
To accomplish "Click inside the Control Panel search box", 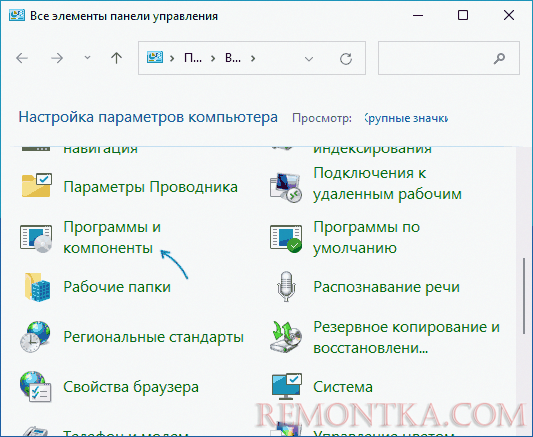I will [x=449, y=58].
